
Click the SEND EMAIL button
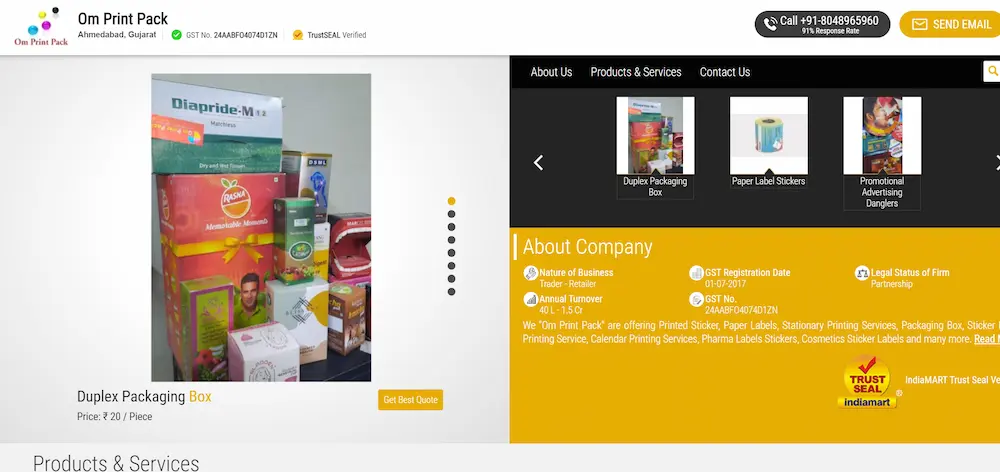pos(950,24)
